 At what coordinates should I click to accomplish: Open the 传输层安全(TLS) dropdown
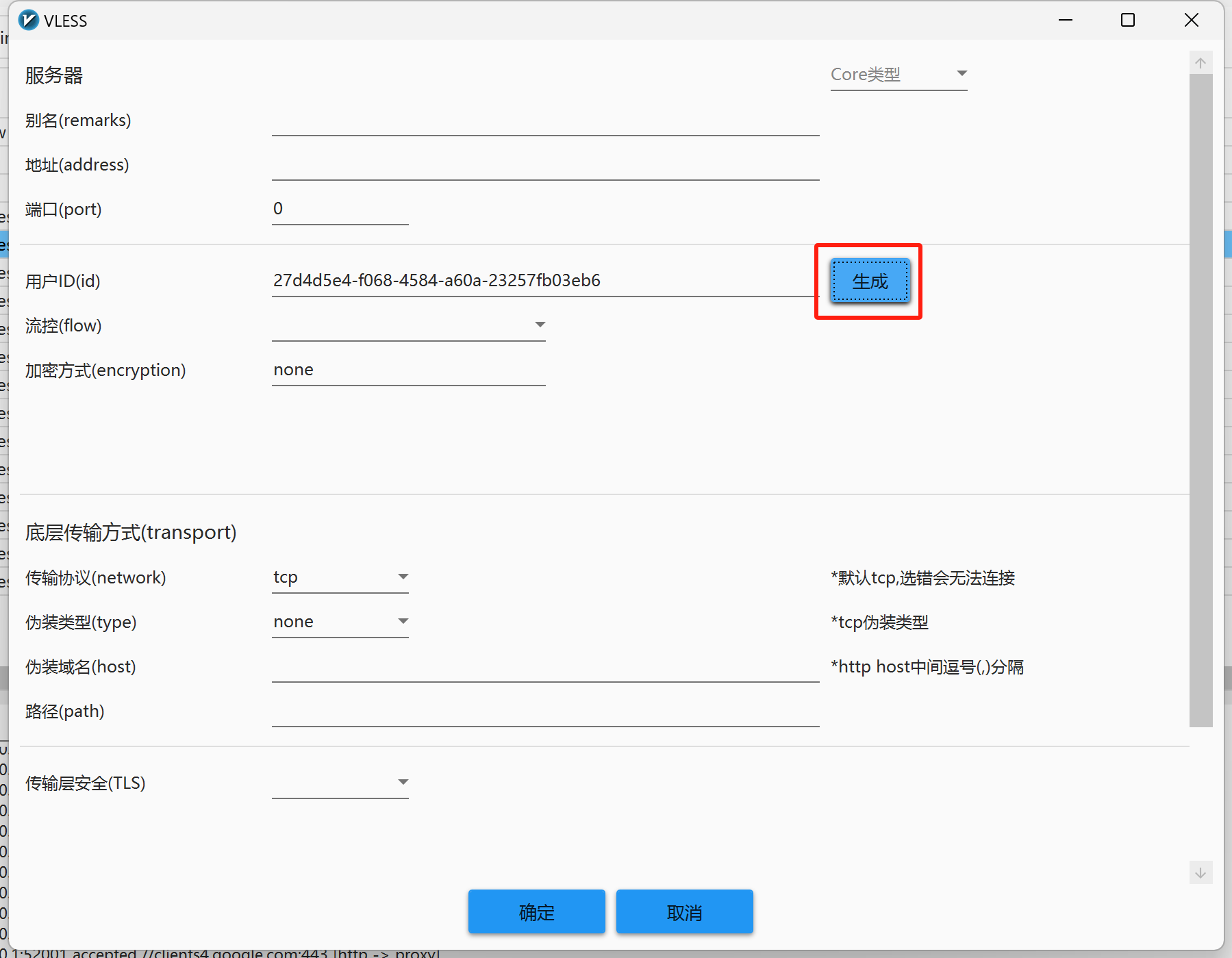[x=340, y=783]
